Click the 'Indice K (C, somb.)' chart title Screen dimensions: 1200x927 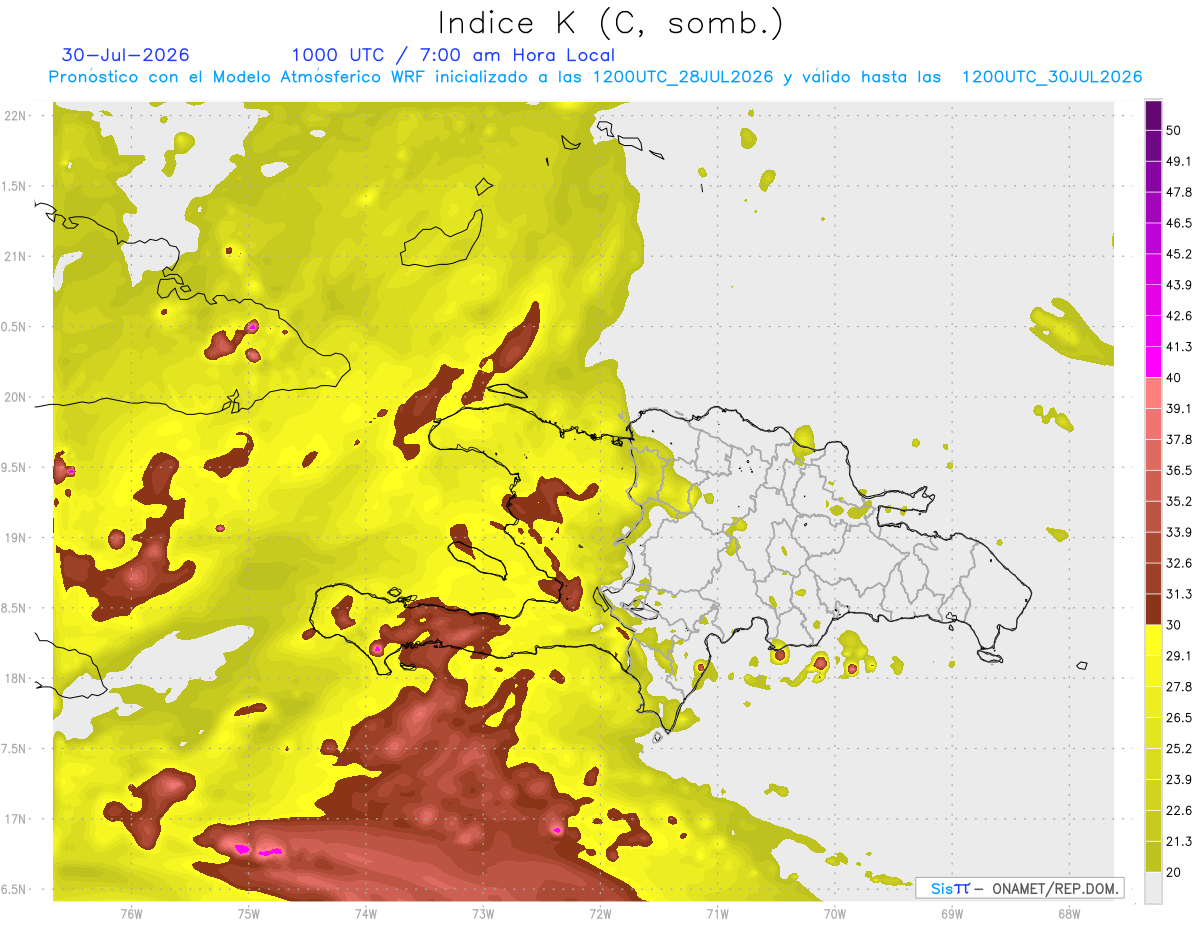click(x=610, y=24)
